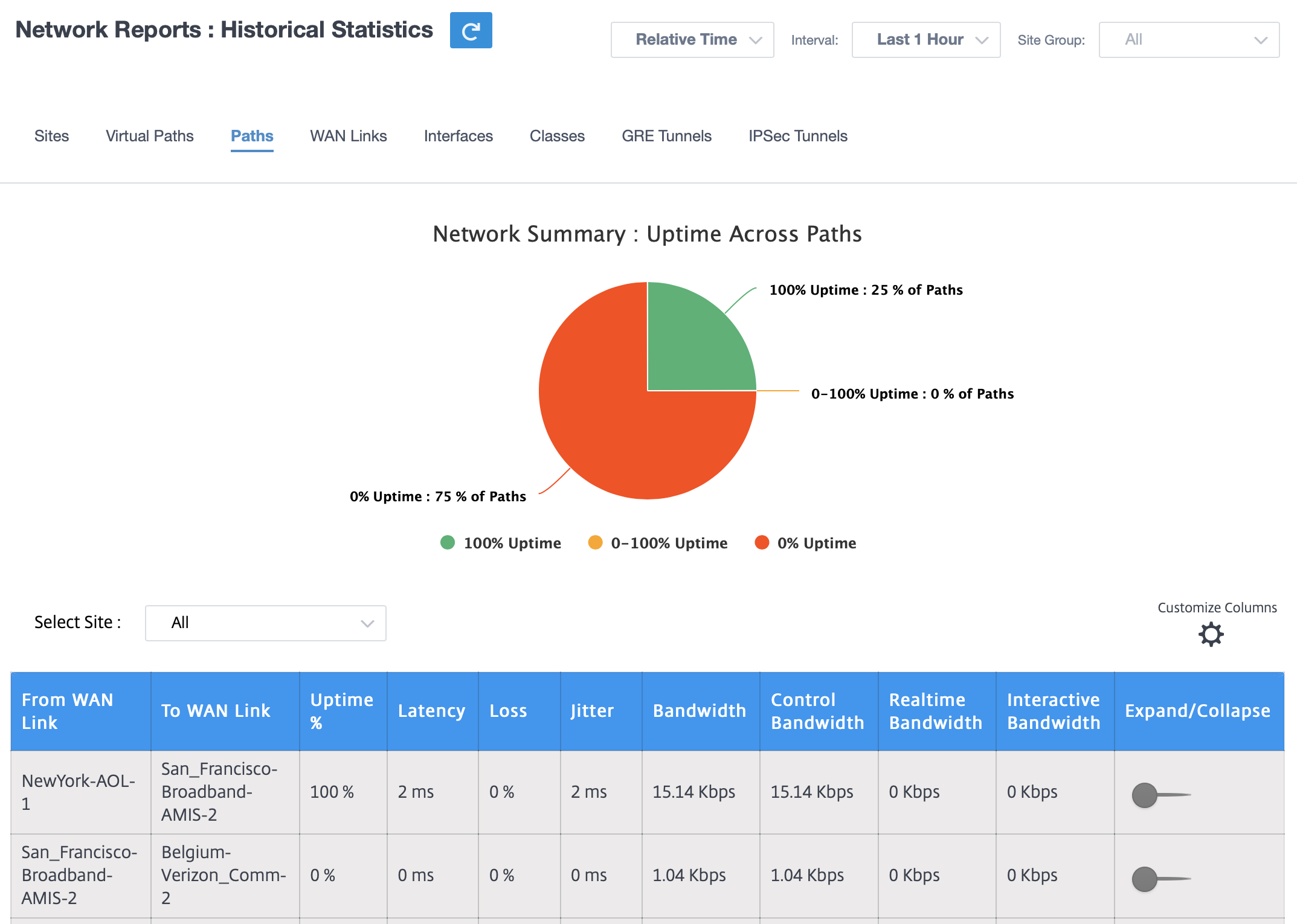Click the 15.14 Kbps Bandwidth cell

pos(701,792)
